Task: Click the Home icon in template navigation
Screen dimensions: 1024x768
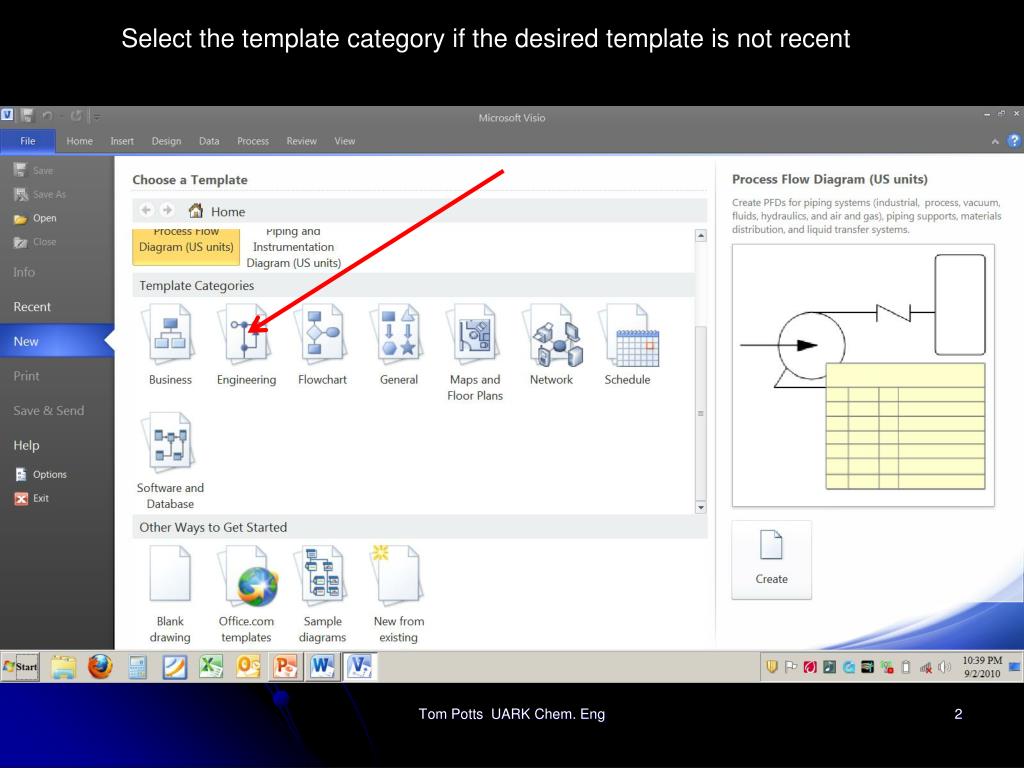Action: click(195, 210)
